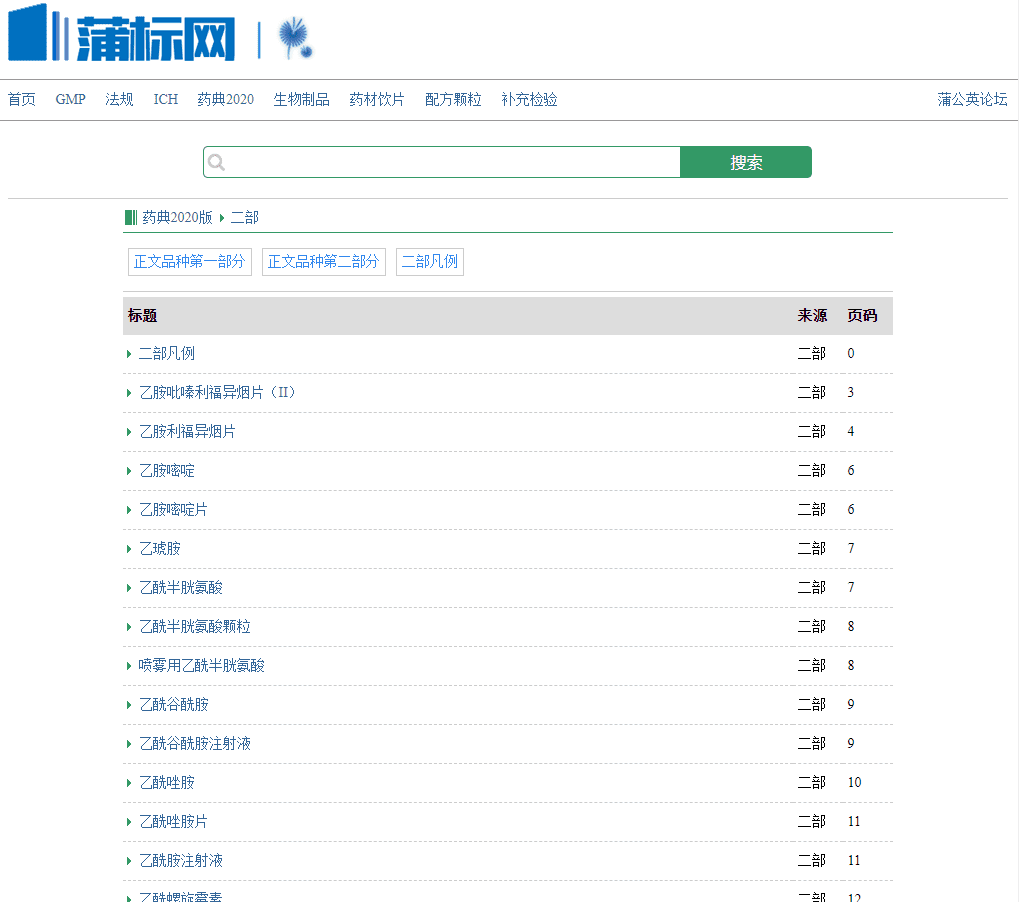1019x902 pixels.
Task: Open the 补充检验 nav item
Action: pyautogui.click(x=529, y=99)
